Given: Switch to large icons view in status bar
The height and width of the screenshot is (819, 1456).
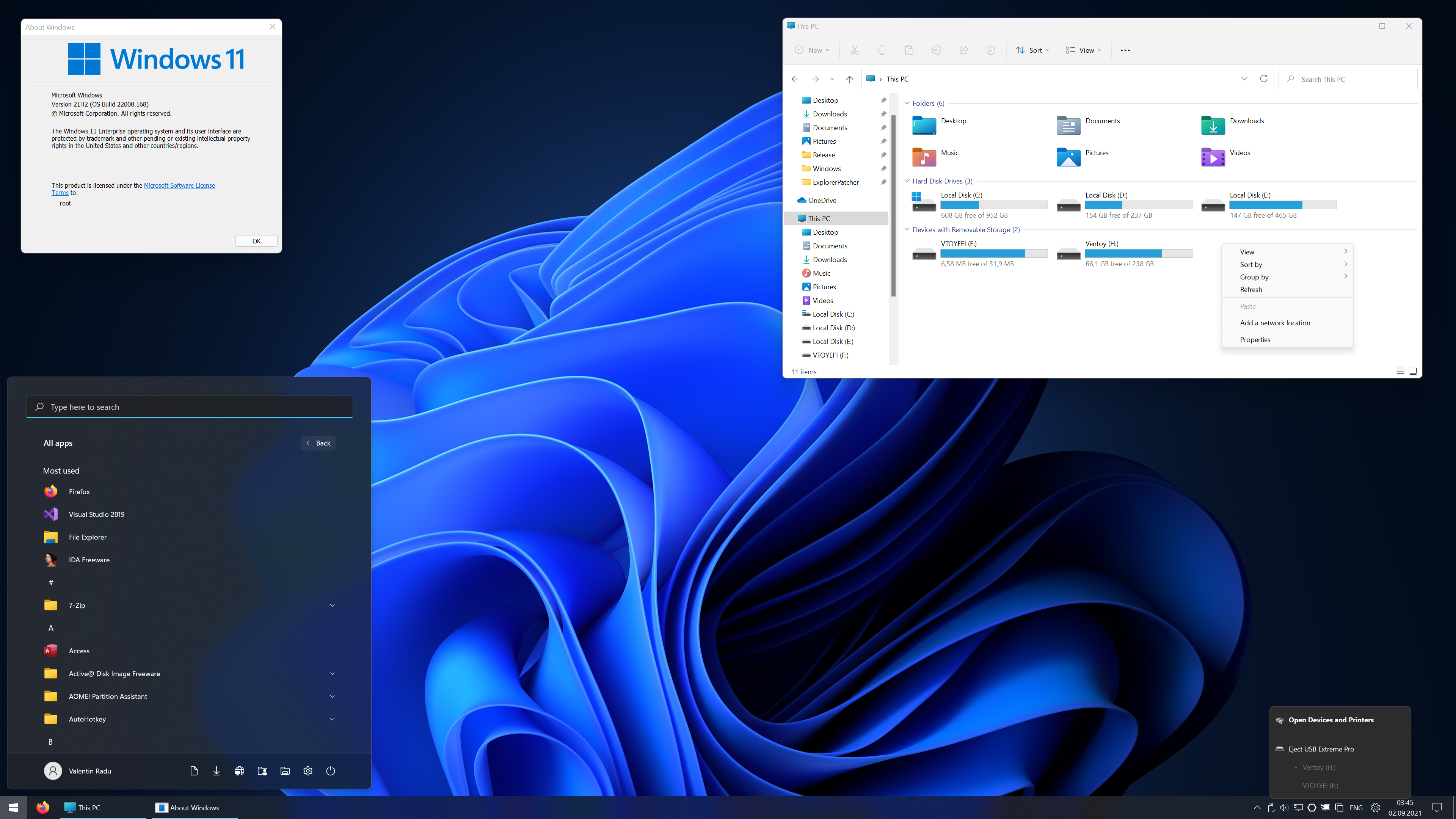Looking at the screenshot, I should click(1413, 371).
